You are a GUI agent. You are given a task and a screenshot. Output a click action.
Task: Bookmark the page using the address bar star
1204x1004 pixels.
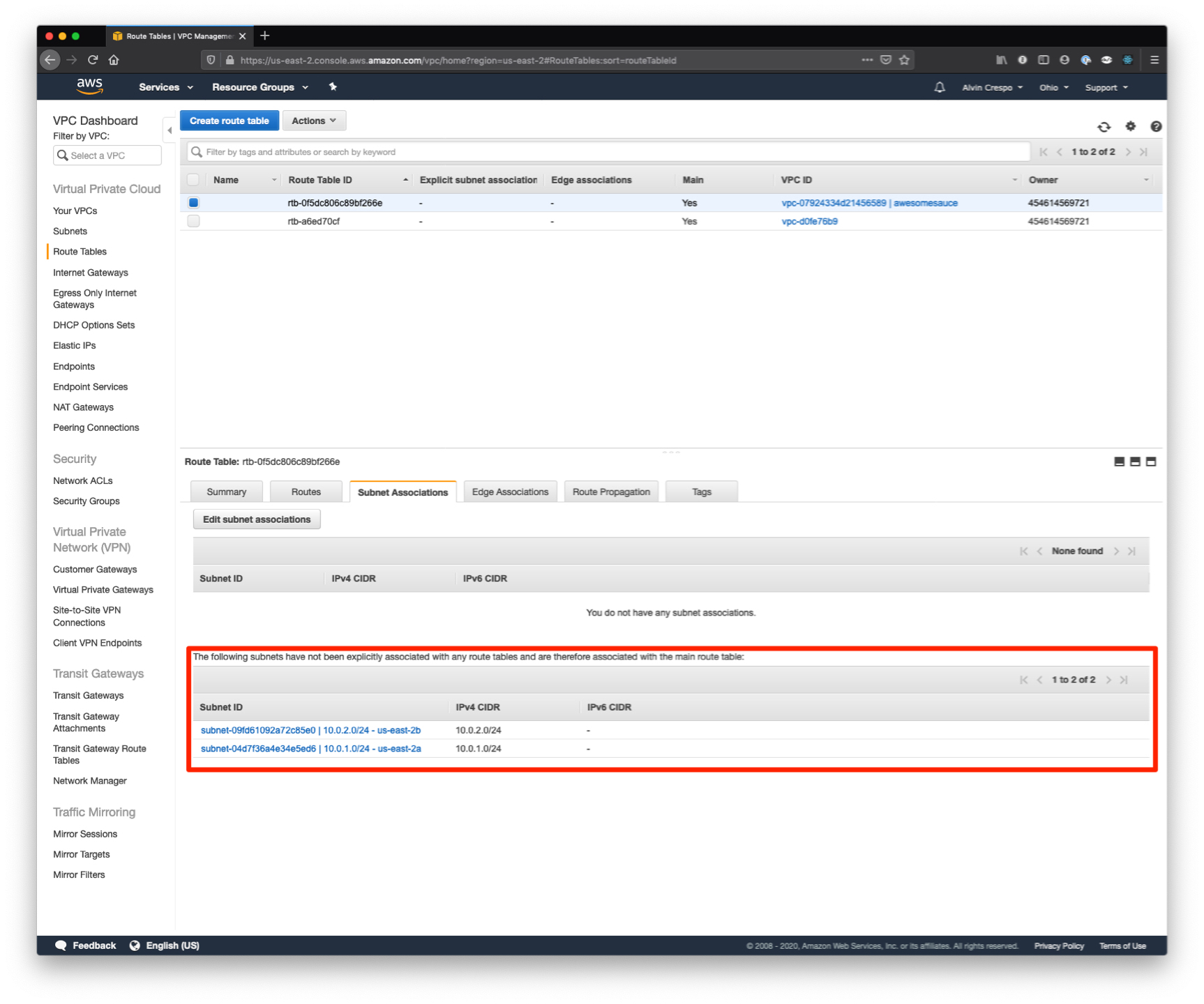point(905,60)
